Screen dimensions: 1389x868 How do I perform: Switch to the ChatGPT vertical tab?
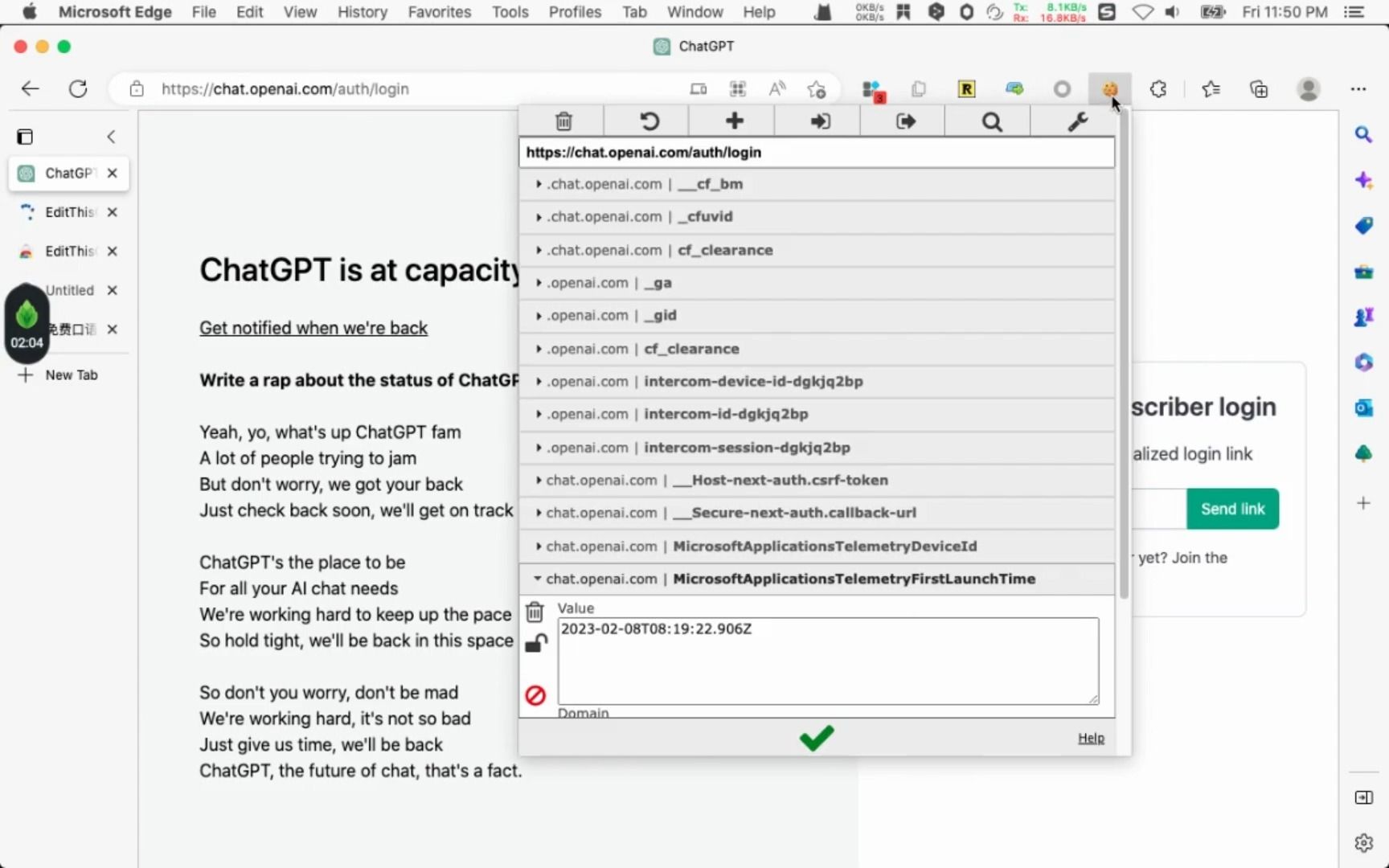(68, 173)
